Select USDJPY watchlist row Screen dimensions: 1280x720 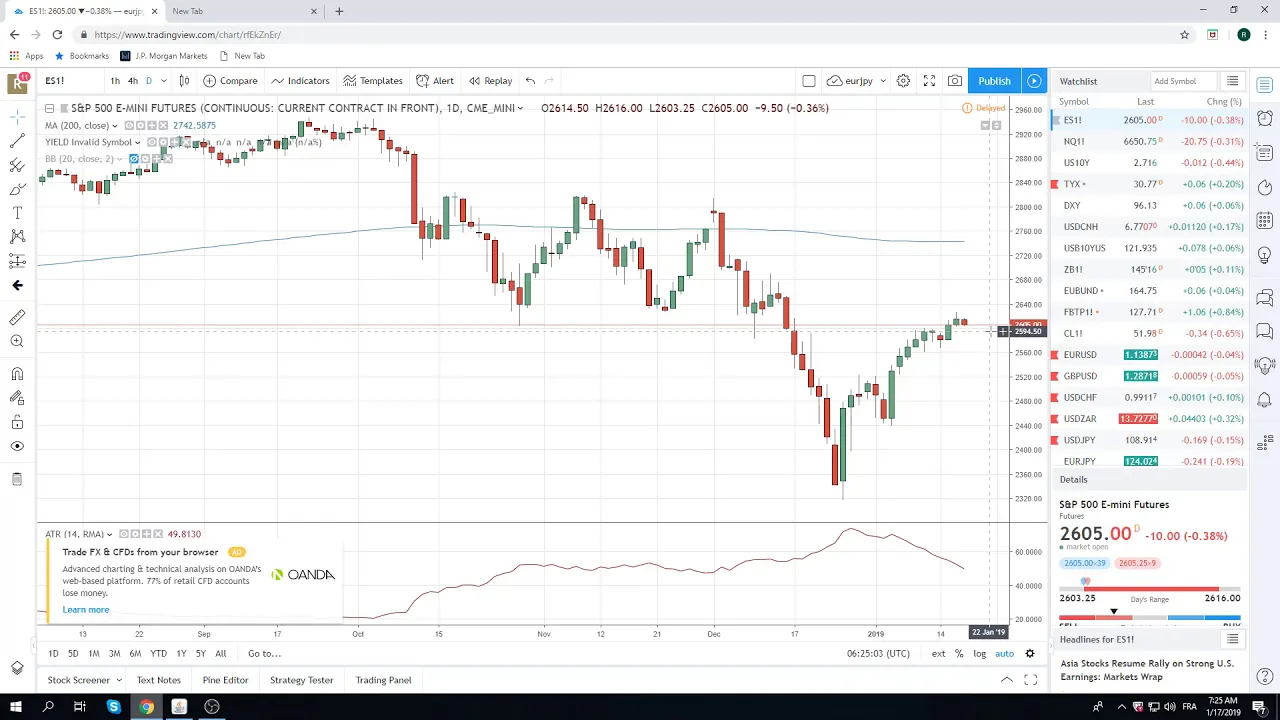(x=1148, y=440)
